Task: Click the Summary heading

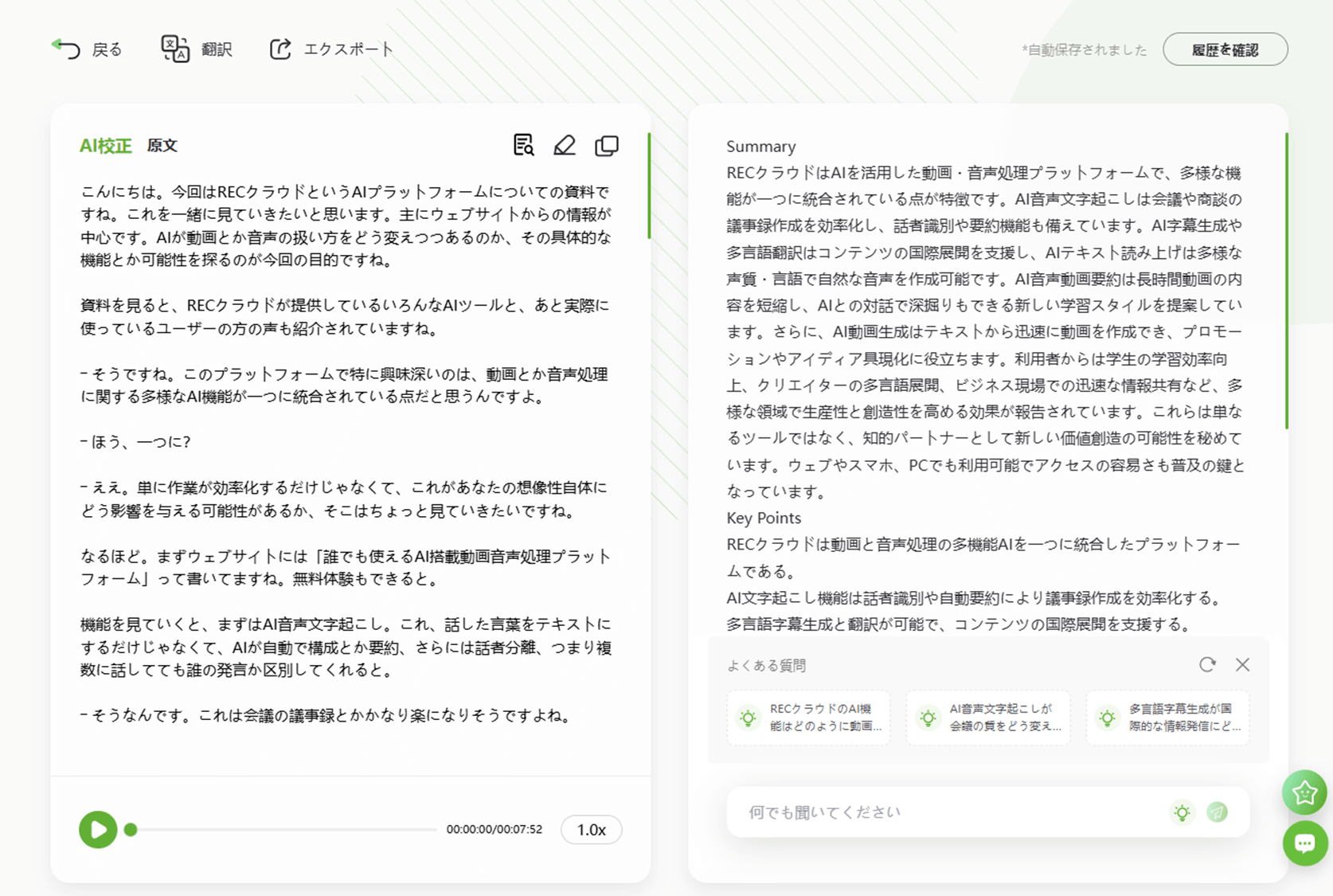Action: (x=760, y=147)
